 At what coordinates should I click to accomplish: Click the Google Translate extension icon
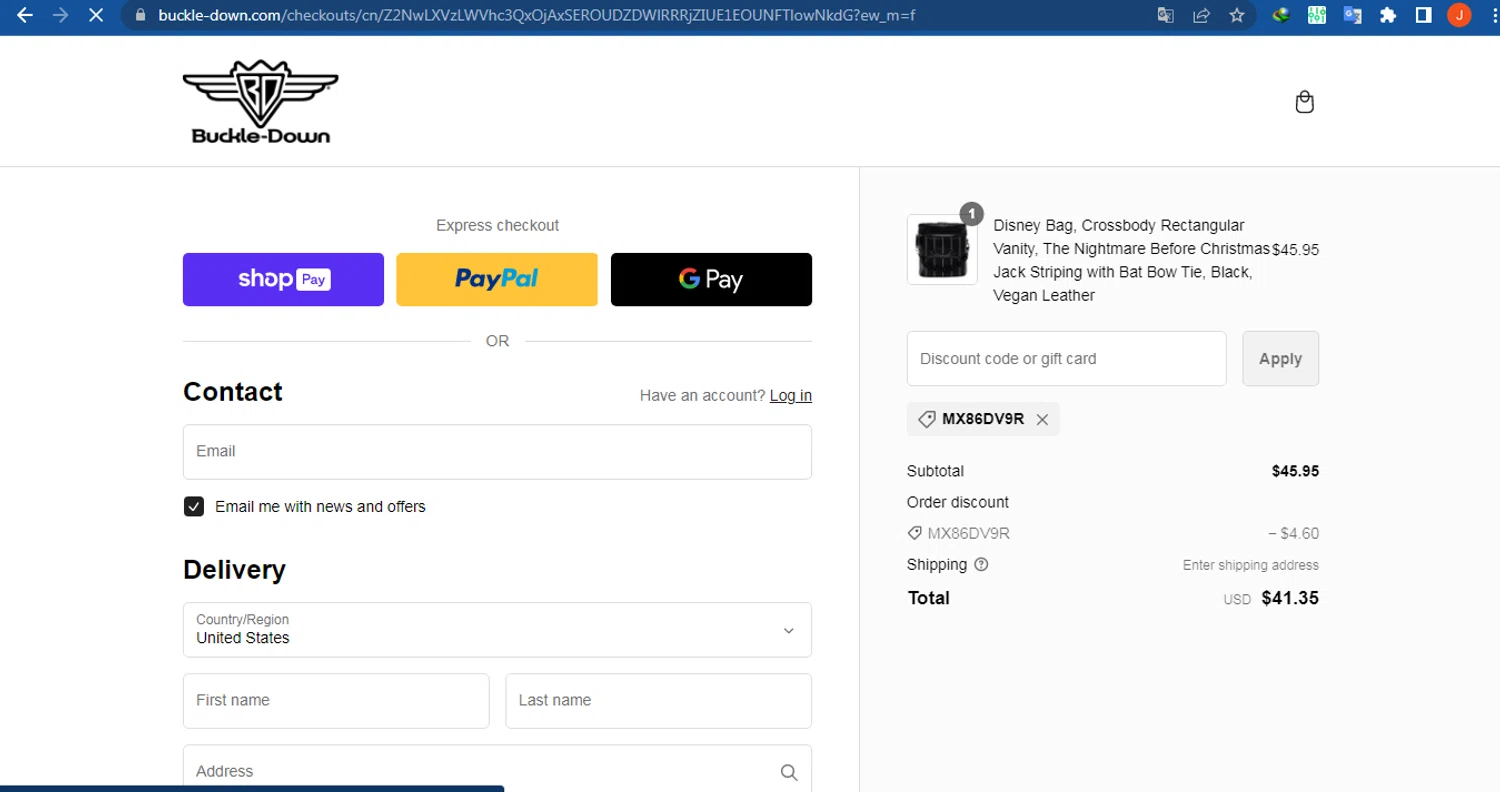coord(1353,15)
